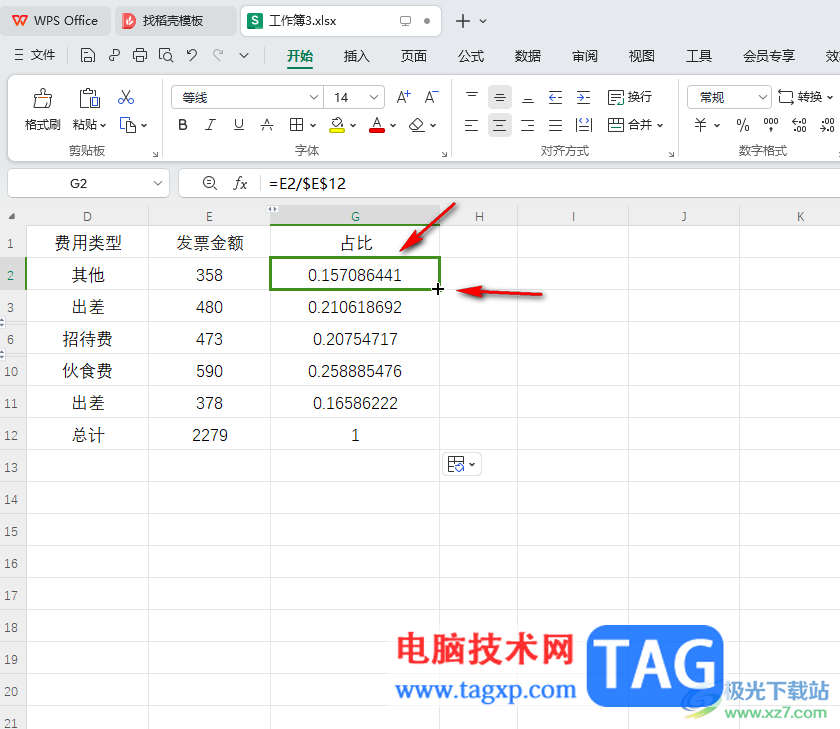
Task: Click Increase Font Size icon
Action: point(403,97)
